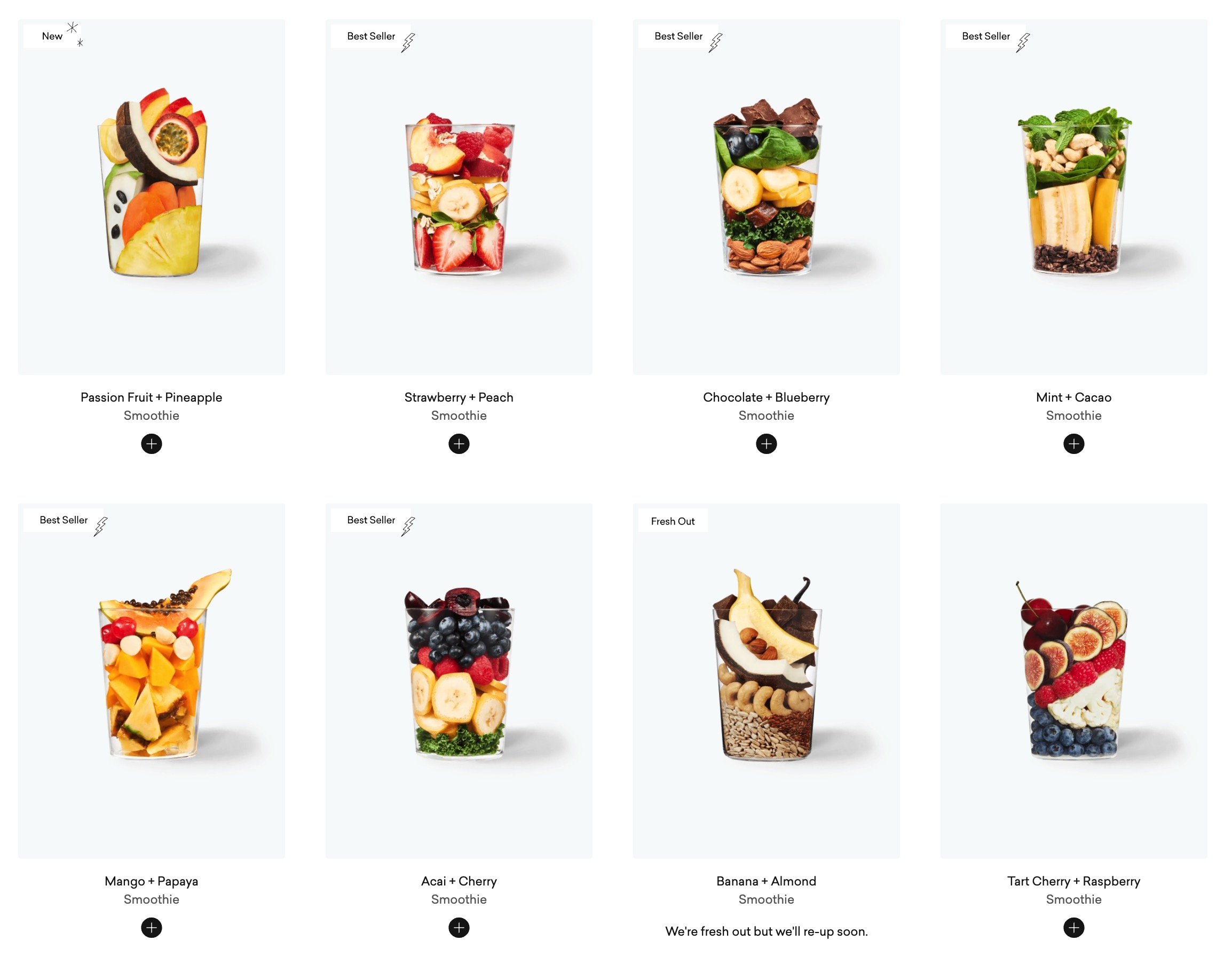Open the Strawberry + Peach product image
This screenshot has height=972, width=1232.
459,197
